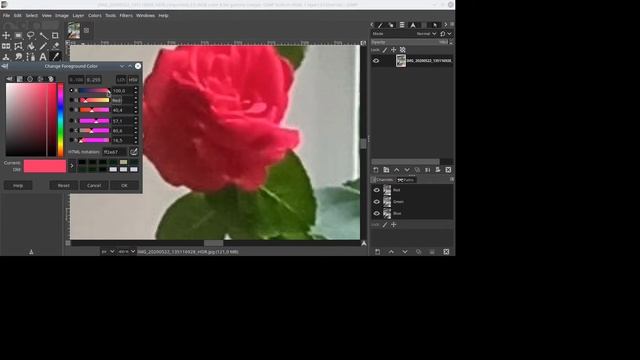Open the canvas navigation icon
Viewport: 640px width, 360px height.
(x=364, y=243)
